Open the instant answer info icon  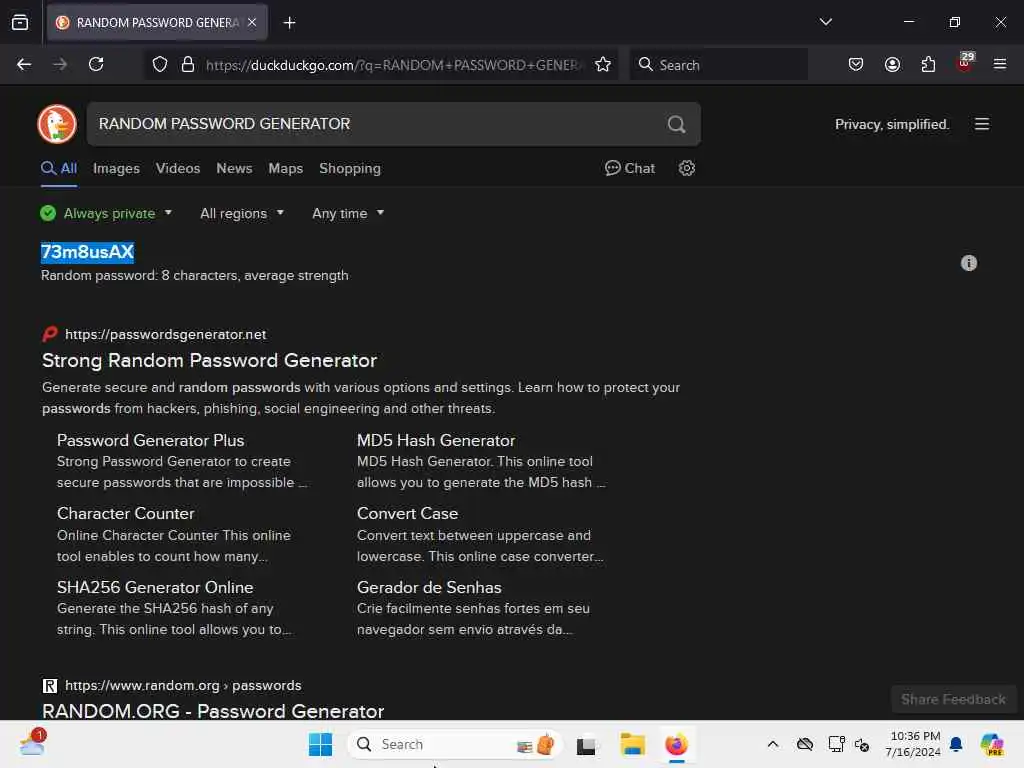coord(968,263)
